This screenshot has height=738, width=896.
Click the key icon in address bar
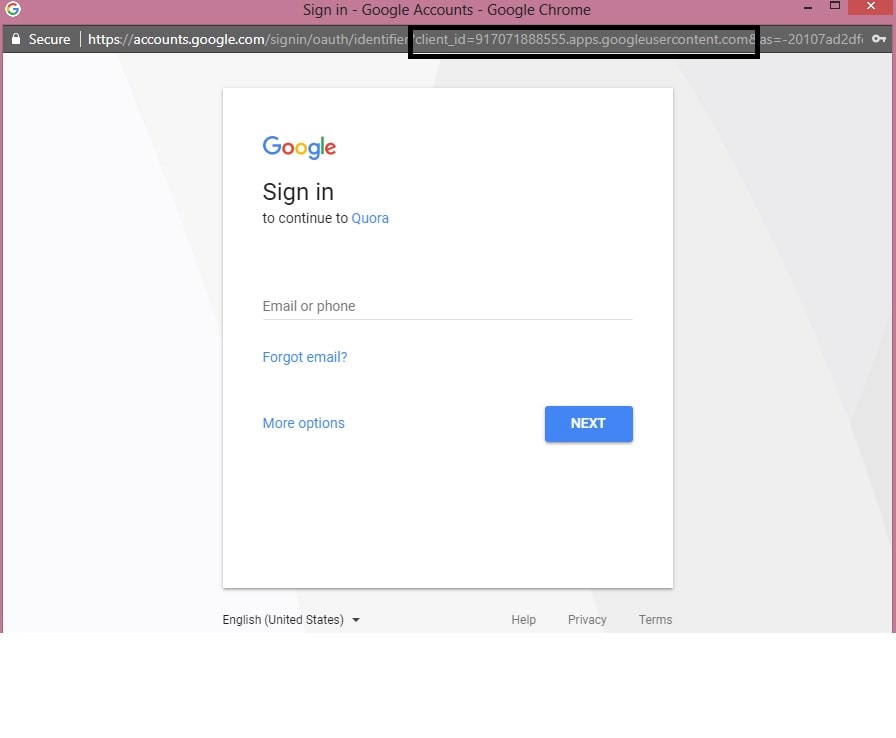tap(878, 39)
